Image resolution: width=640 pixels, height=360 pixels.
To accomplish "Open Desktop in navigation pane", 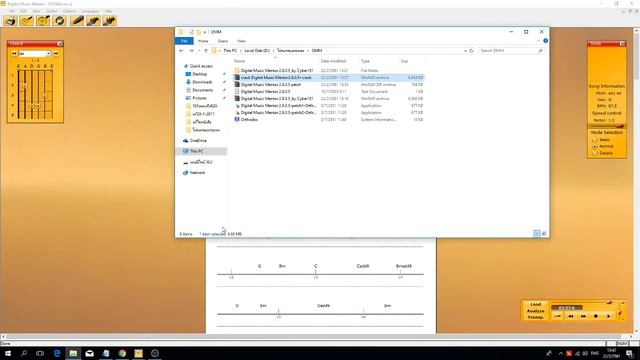I will pos(200,74).
